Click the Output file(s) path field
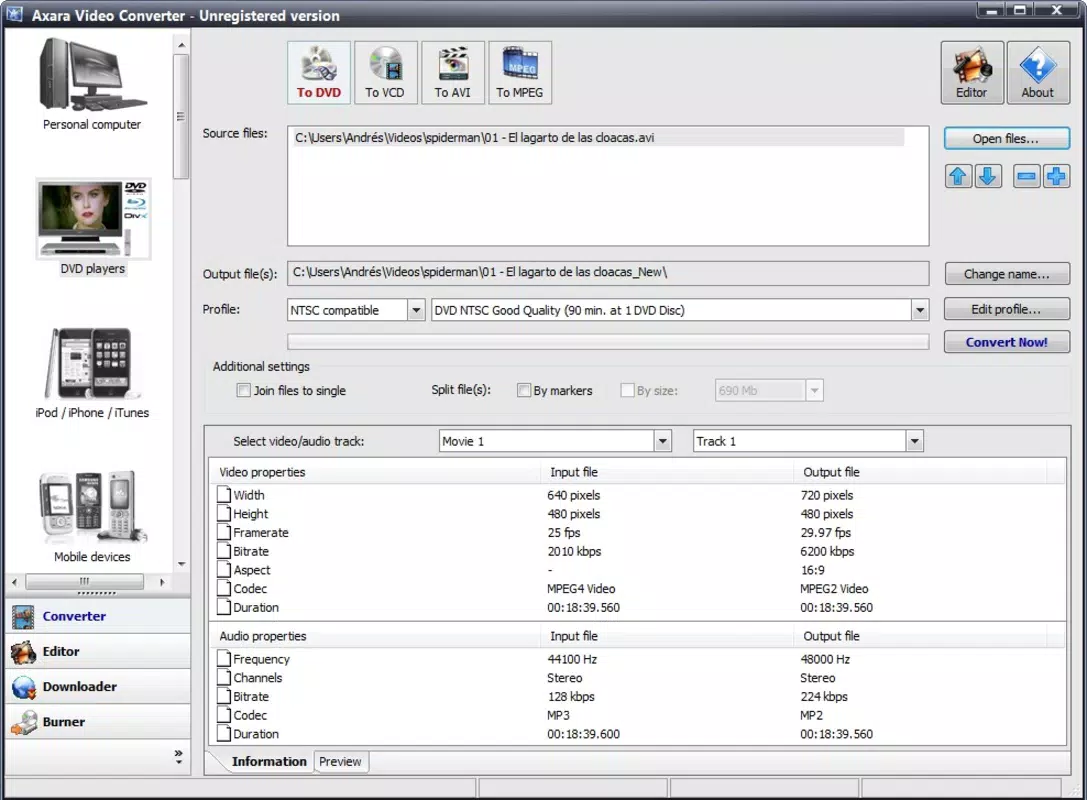This screenshot has height=800, width=1087. [608, 273]
